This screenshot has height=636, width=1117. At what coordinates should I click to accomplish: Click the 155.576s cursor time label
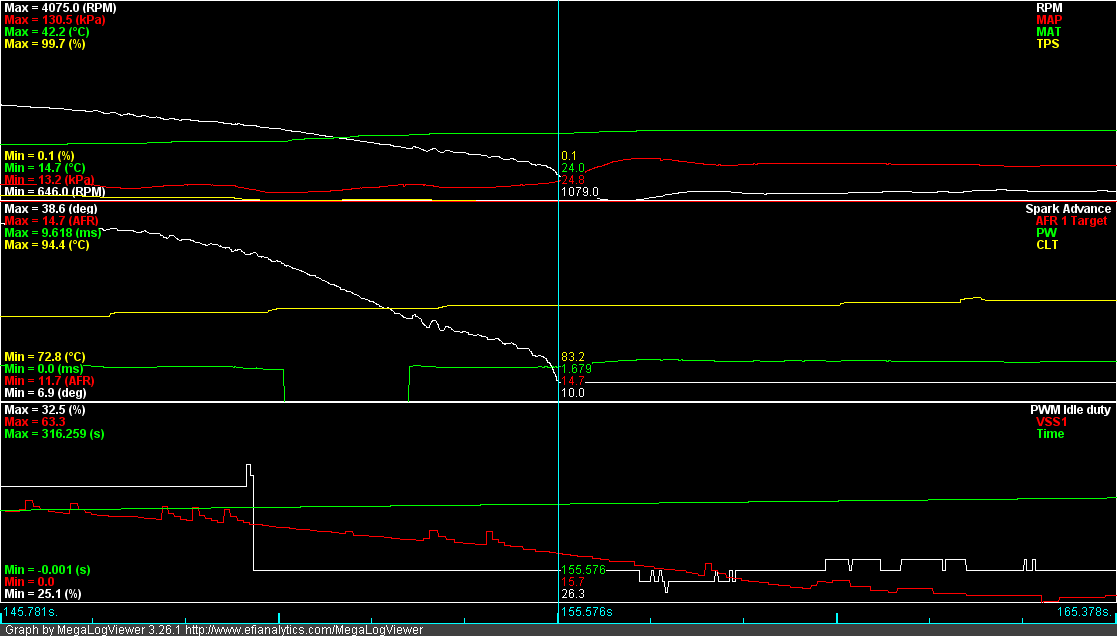pyautogui.click(x=586, y=612)
